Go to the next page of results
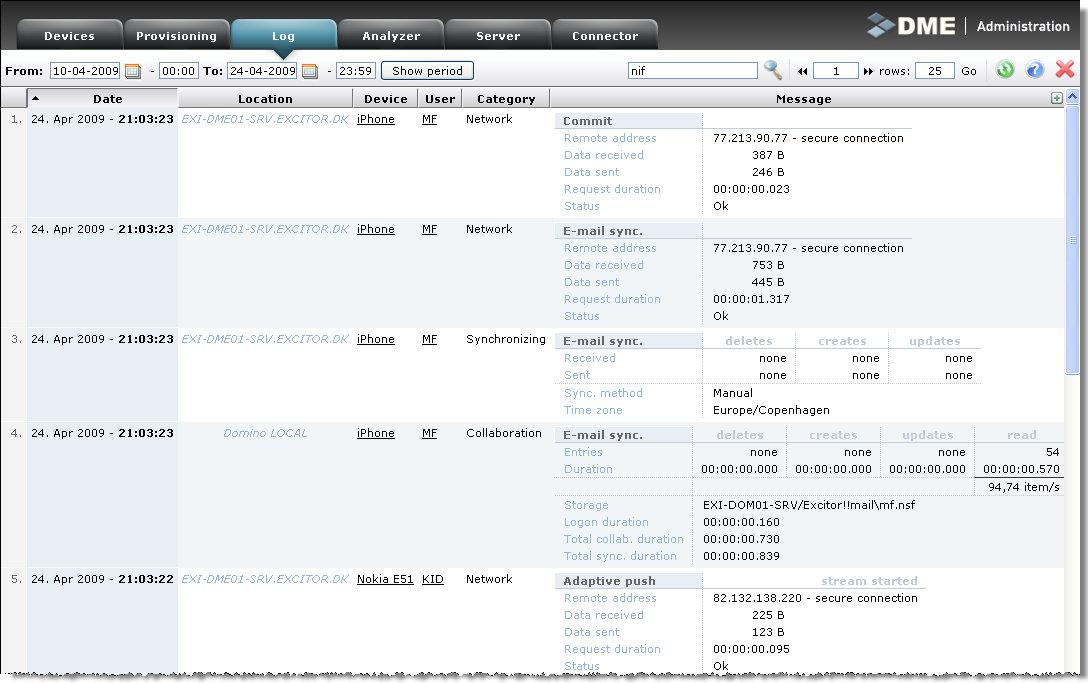Image resolution: width=1088 pixels, height=683 pixels. pos(868,71)
